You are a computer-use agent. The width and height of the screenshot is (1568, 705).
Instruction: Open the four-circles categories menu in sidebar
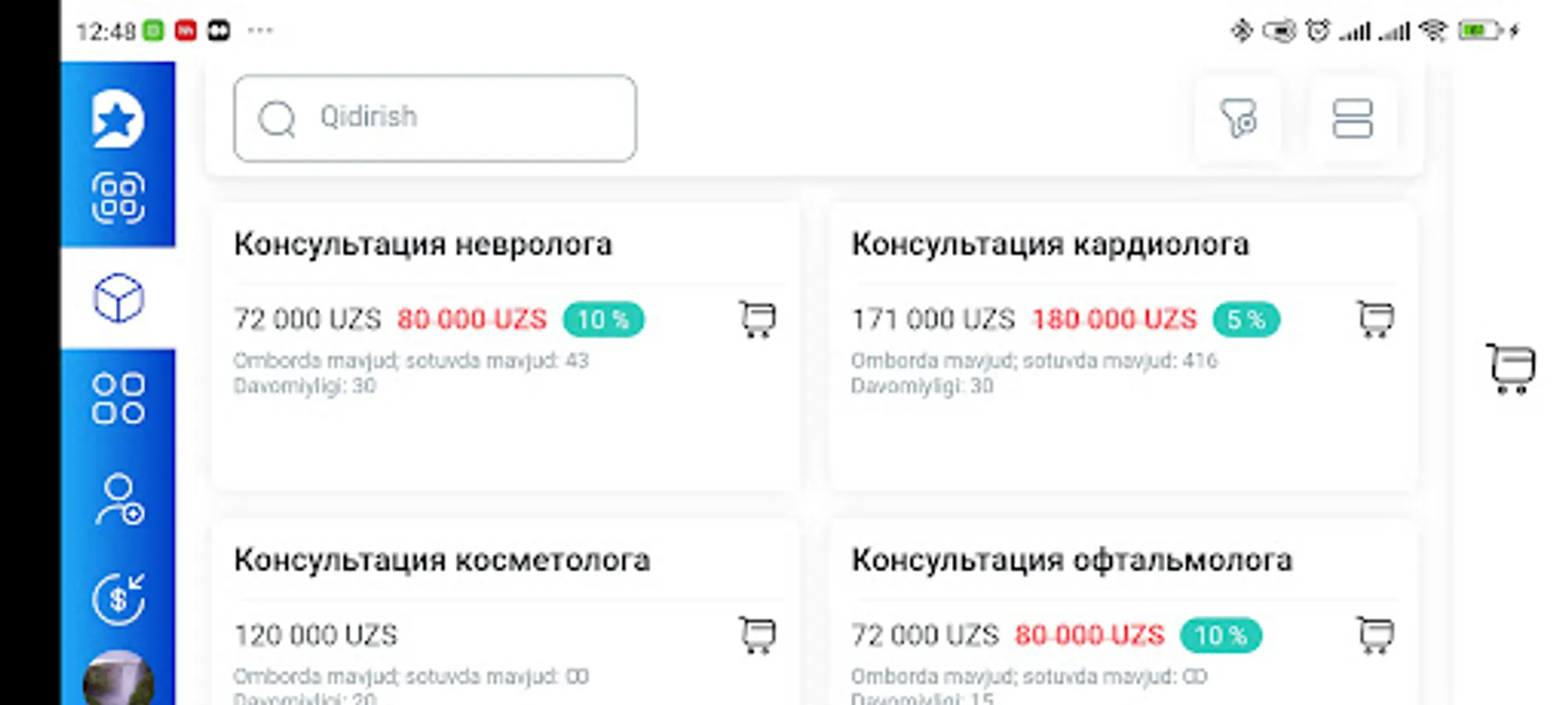118,399
